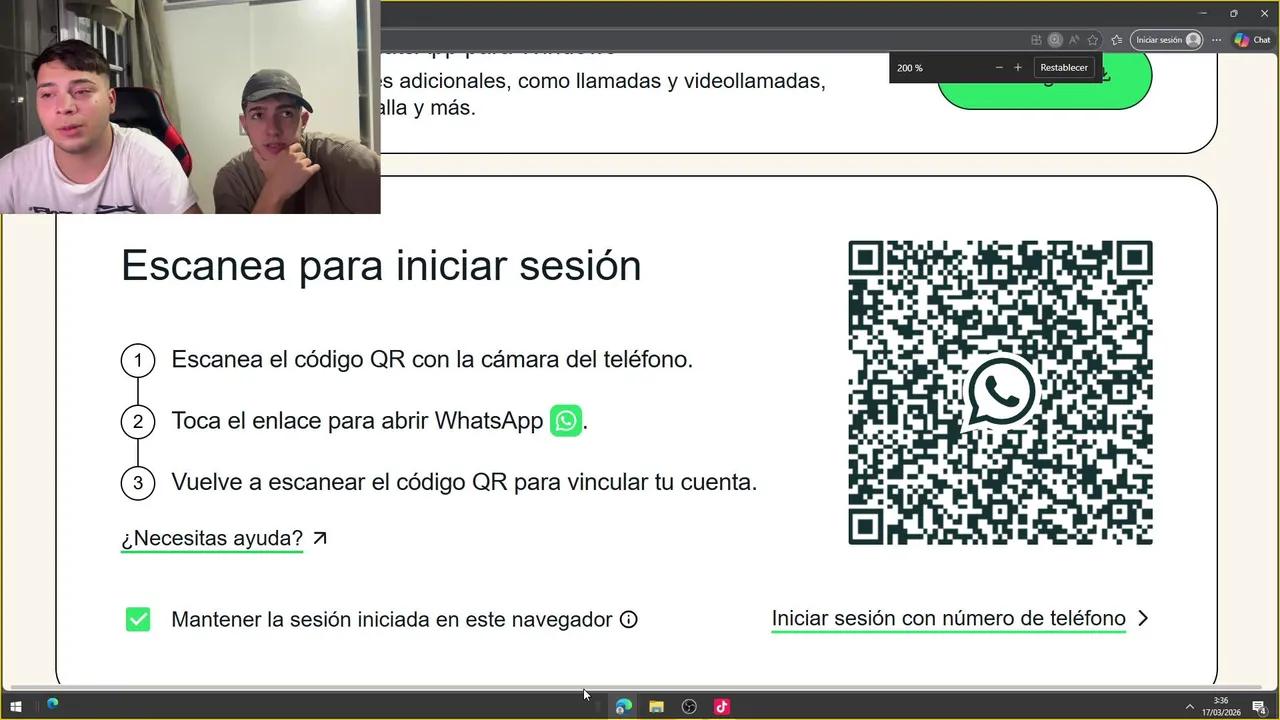
Task: Click the green WhatsApp icon in step 2
Action: coord(566,421)
